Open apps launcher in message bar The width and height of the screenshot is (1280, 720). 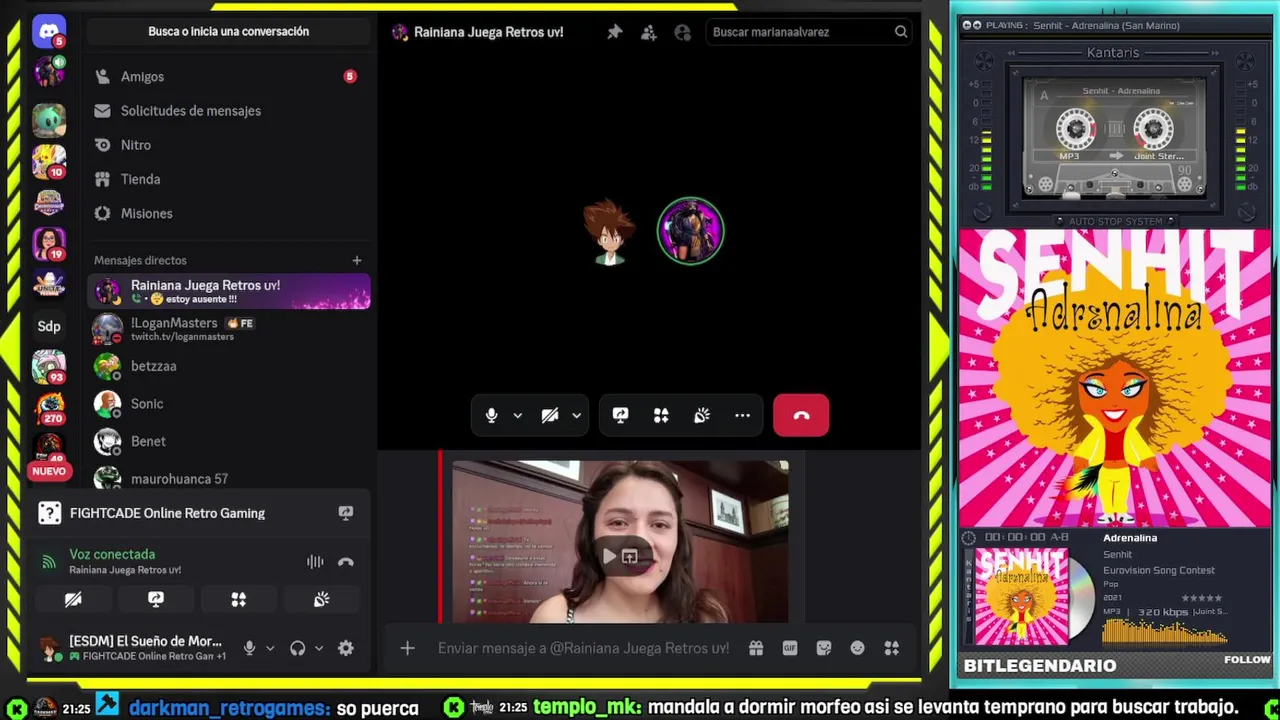pyautogui.click(x=891, y=648)
